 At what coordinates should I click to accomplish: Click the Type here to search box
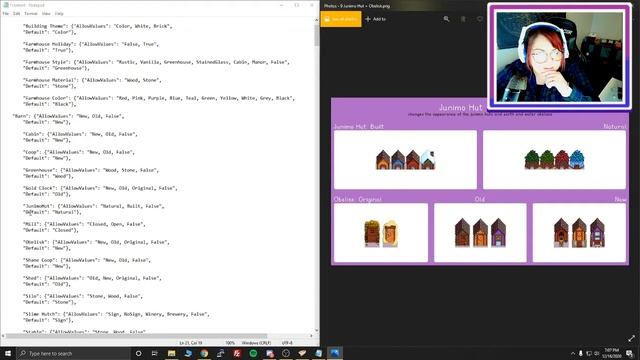[x=73, y=353]
